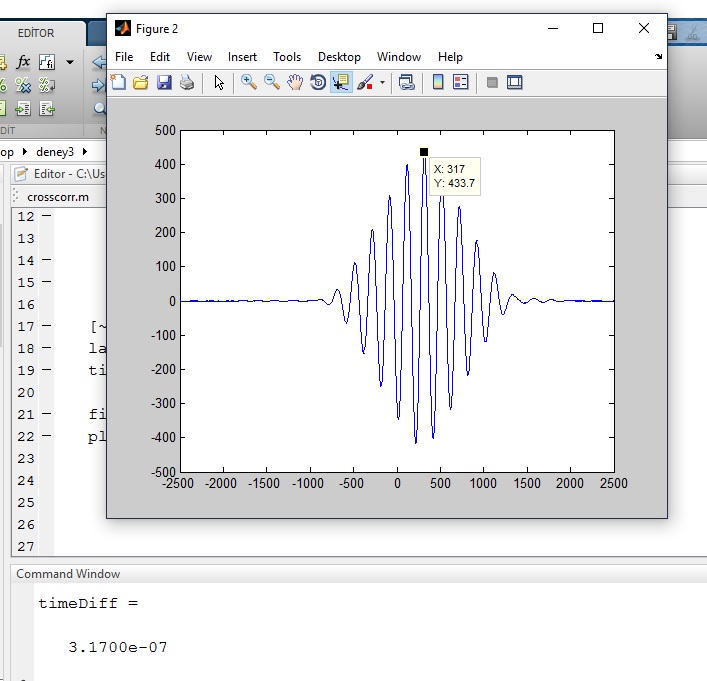Select the Rotate 3D tool
The image size is (707, 681).
318,83
